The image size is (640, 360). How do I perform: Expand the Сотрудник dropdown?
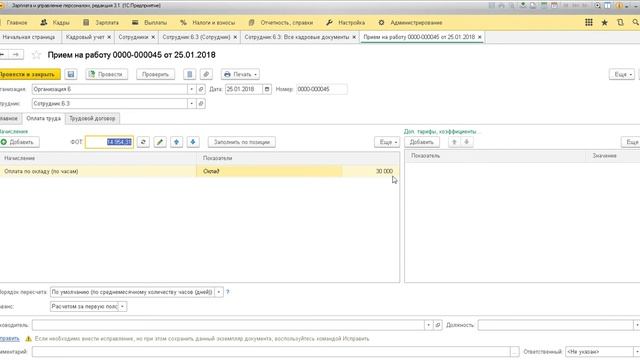coord(191,104)
